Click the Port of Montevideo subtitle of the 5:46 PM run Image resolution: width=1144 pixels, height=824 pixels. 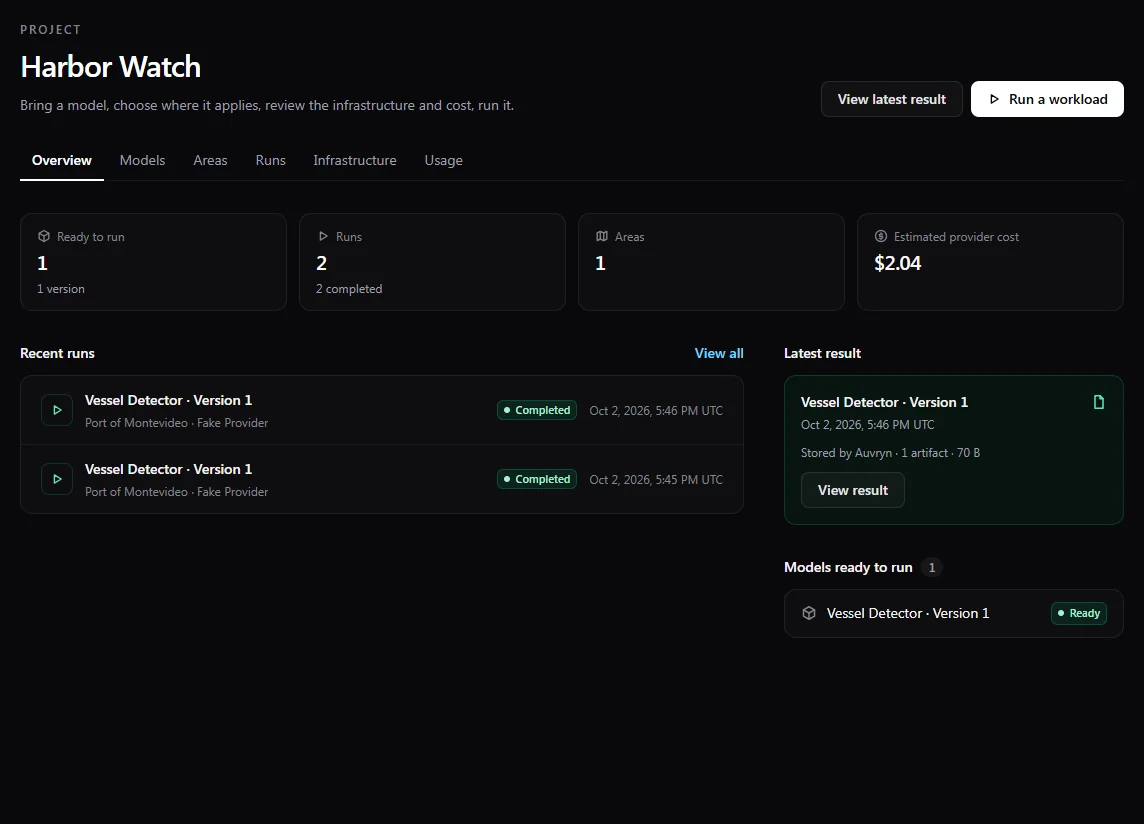coord(177,423)
